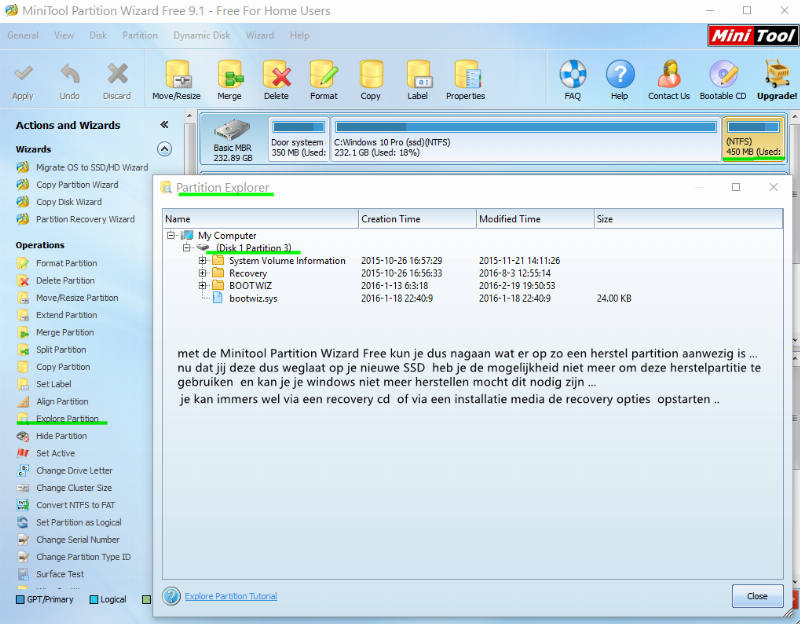Expand the BOOTWIZ folder node
Screen dimensions: 800x624
(x=203, y=286)
